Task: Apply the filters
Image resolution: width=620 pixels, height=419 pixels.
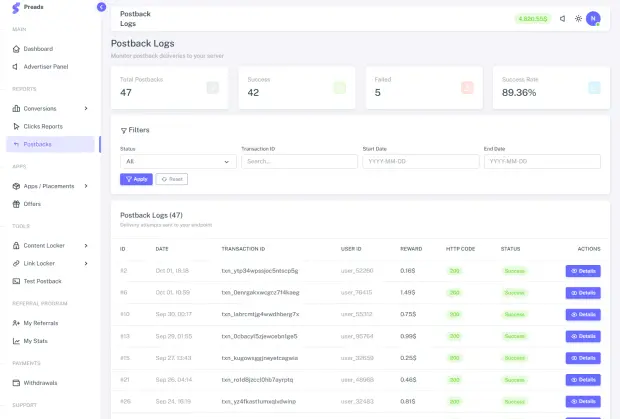Action: pyautogui.click(x=136, y=179)
